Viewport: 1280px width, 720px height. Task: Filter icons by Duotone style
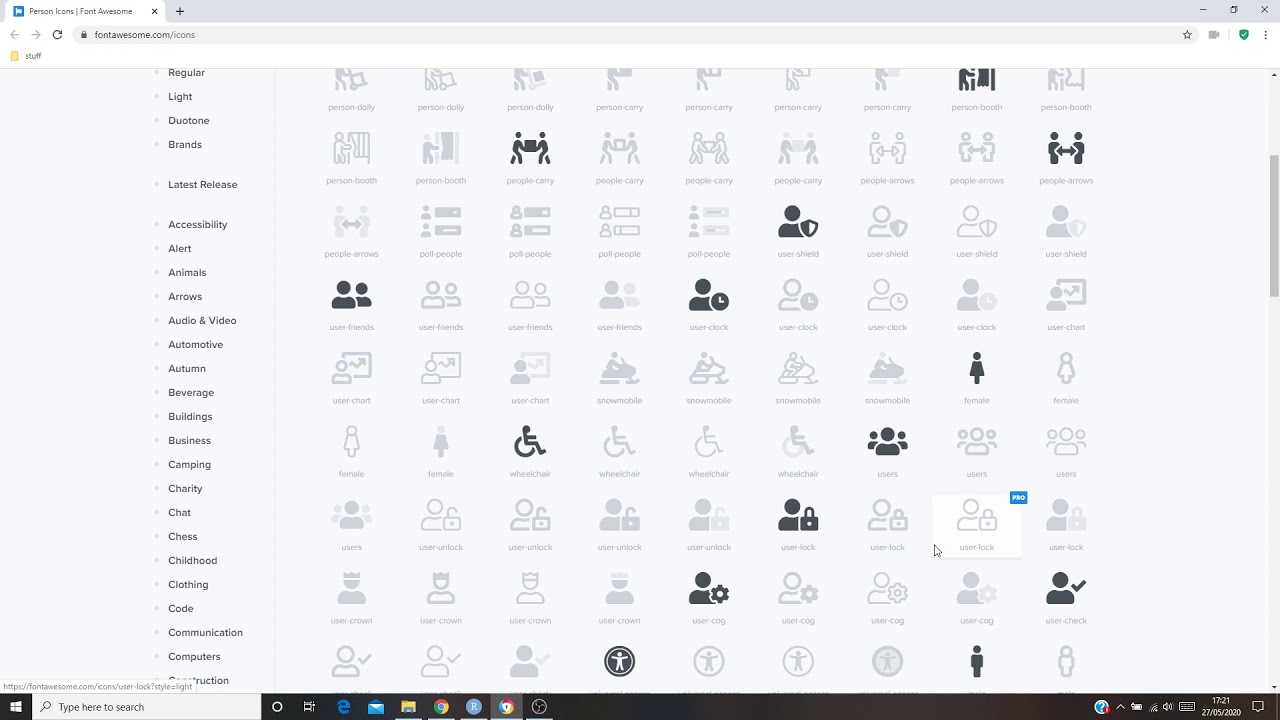pos(189,121)
